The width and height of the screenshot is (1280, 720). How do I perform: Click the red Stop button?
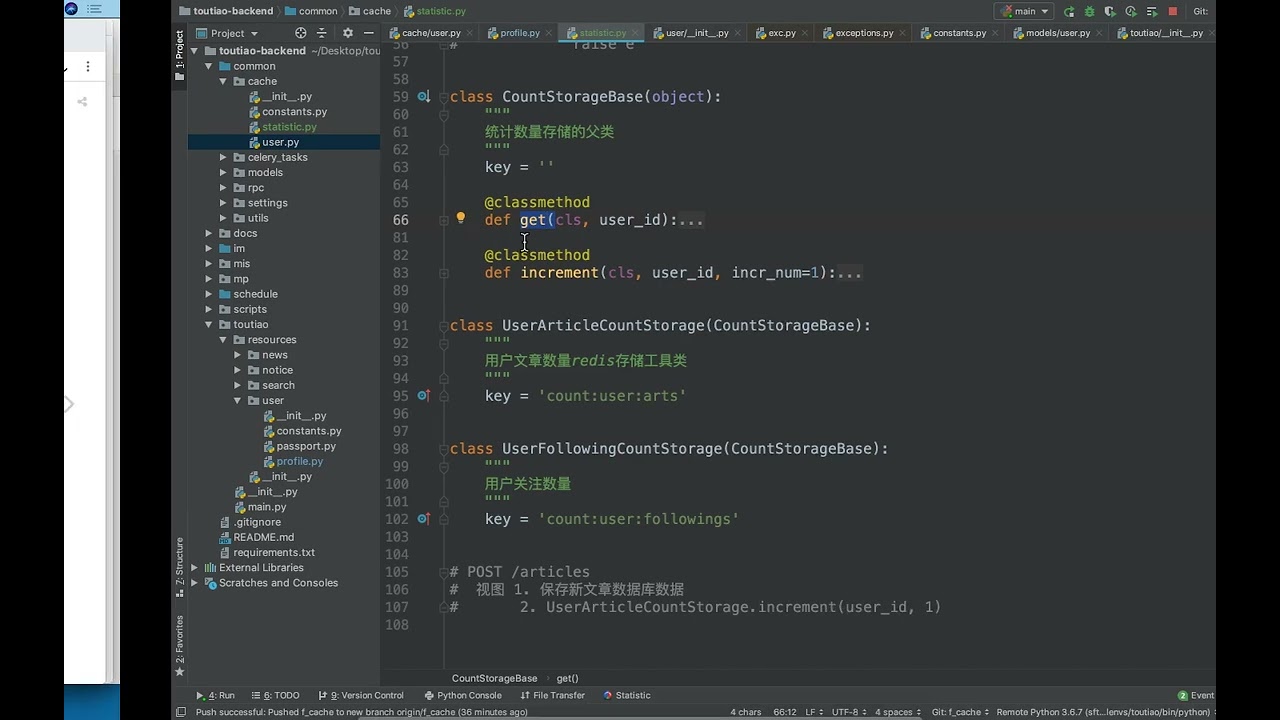[x=1171, y=12]
